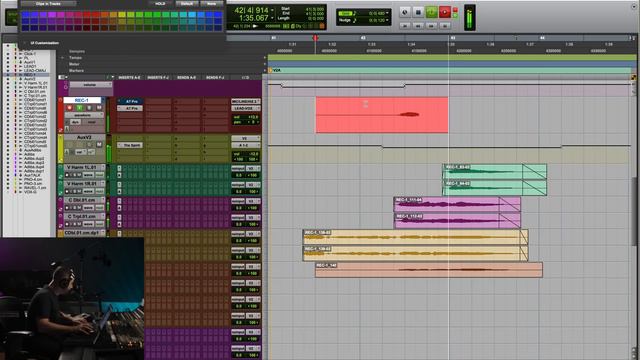Open the LEAD-VOX output selector on REC-1

(246, 108)
